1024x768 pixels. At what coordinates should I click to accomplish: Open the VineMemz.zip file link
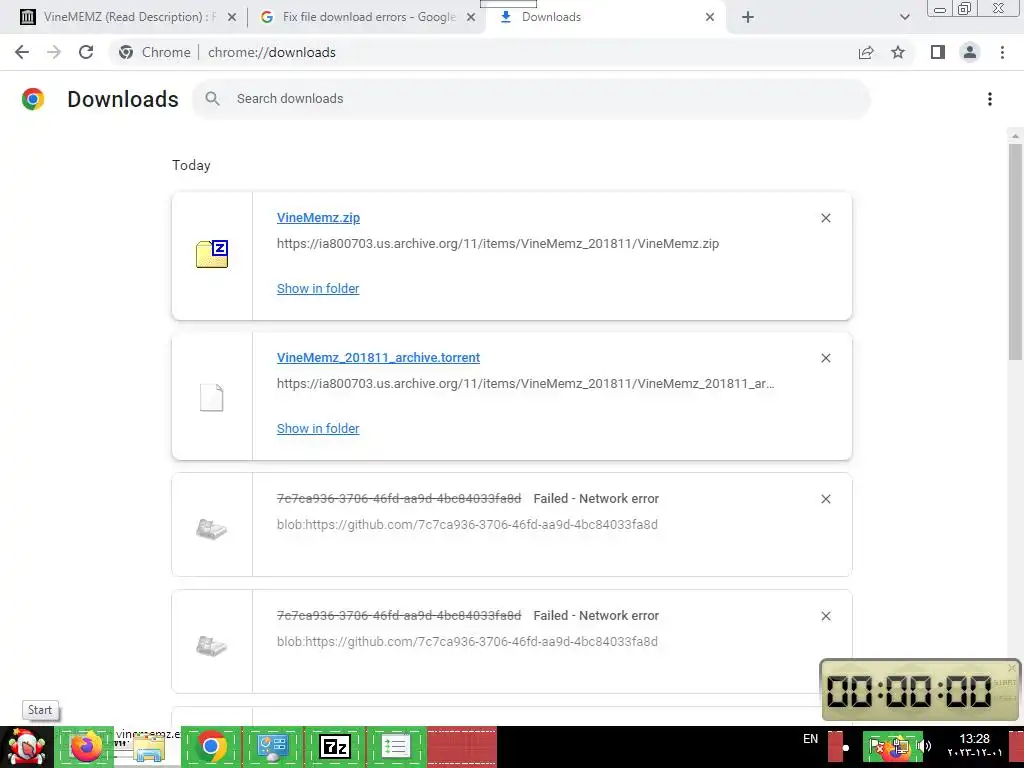318,217
